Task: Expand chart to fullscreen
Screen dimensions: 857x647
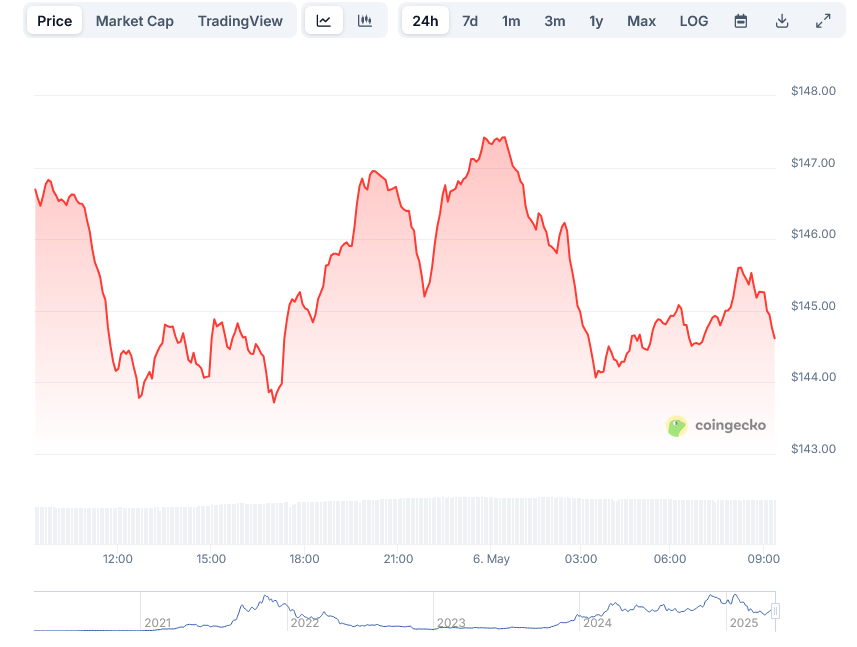Action: coord(823,21)
